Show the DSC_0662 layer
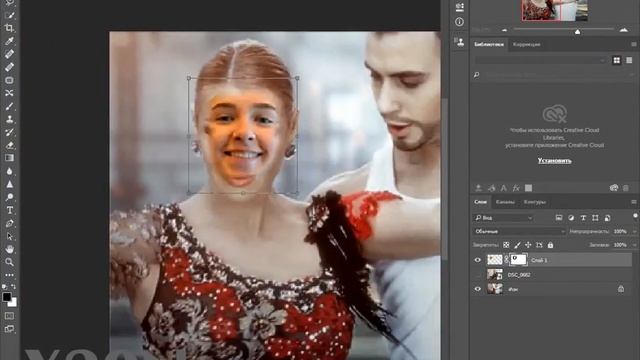 [x=478, y=275]
